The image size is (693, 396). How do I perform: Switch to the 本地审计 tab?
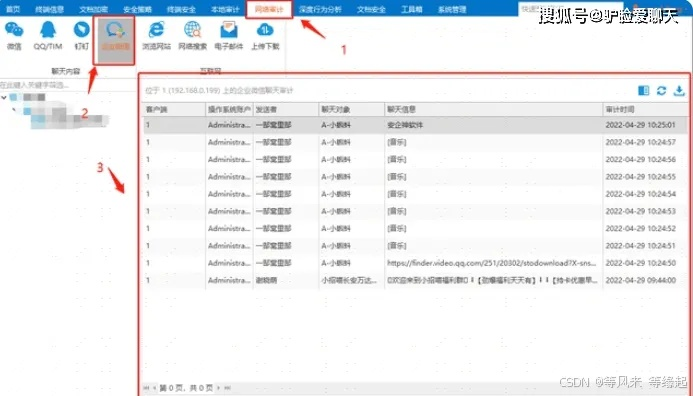[225, 9]
